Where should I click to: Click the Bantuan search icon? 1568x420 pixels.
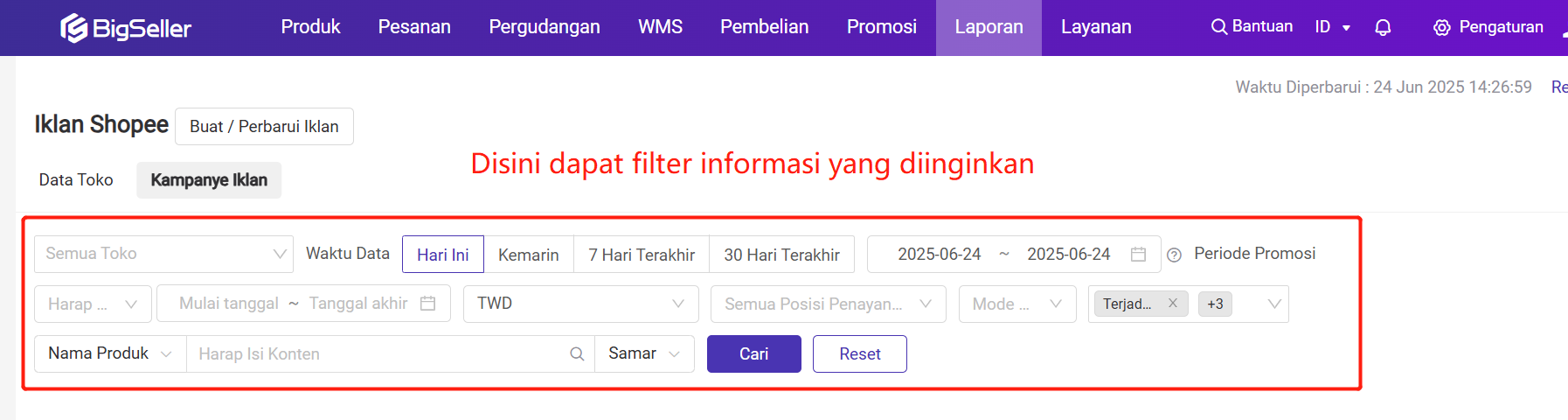1219,27
